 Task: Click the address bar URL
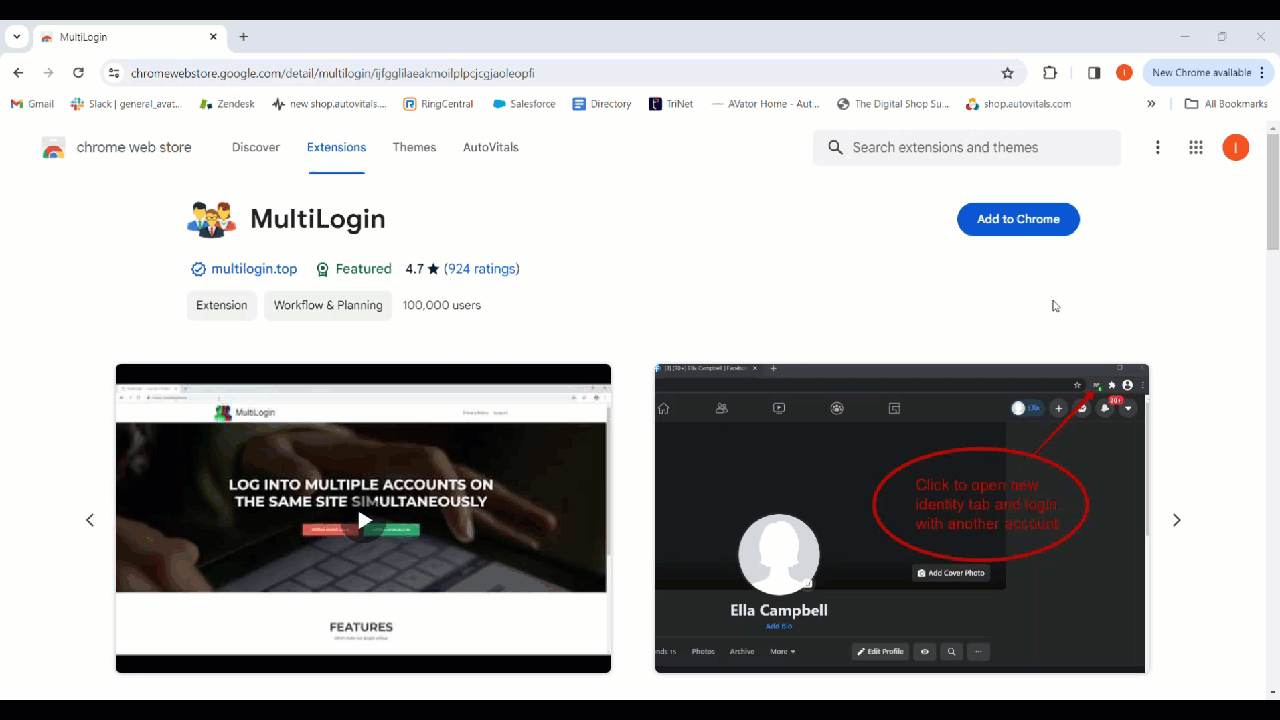(x=333, y=73)
